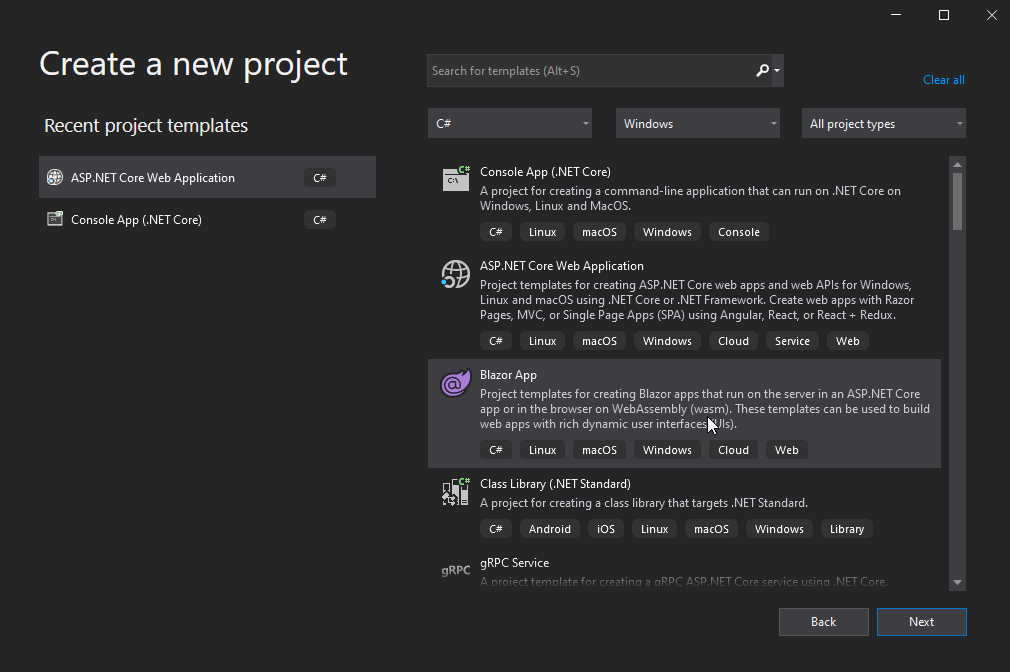
Task: Click the ASP.NET Core Web Application globe icon in template list
Action: pos(455,274)
